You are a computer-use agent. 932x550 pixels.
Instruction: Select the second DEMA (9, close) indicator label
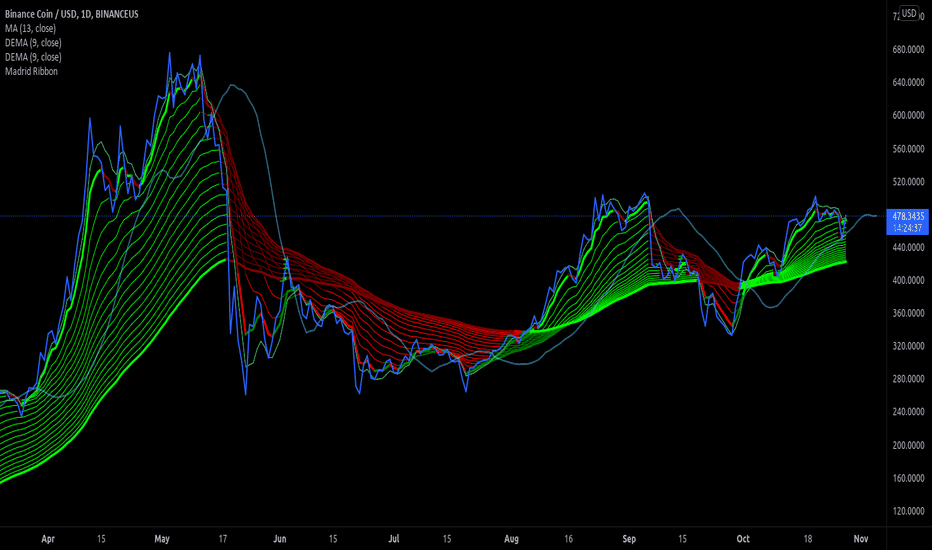point(33,57)
